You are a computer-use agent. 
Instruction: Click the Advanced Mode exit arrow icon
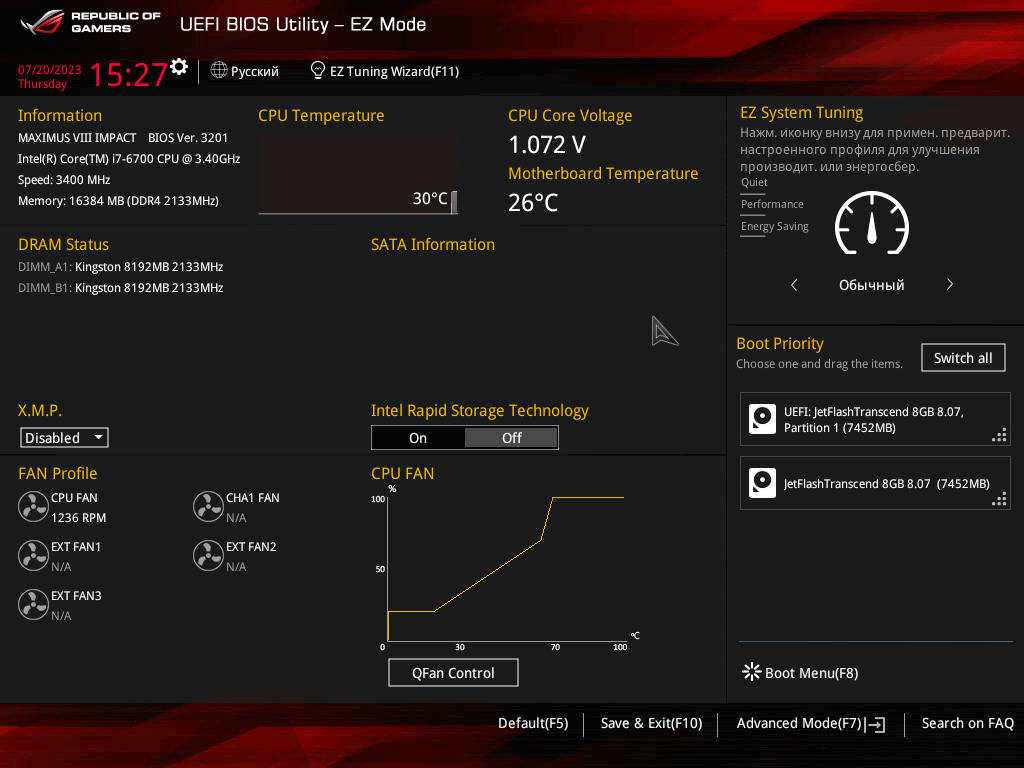875,724
